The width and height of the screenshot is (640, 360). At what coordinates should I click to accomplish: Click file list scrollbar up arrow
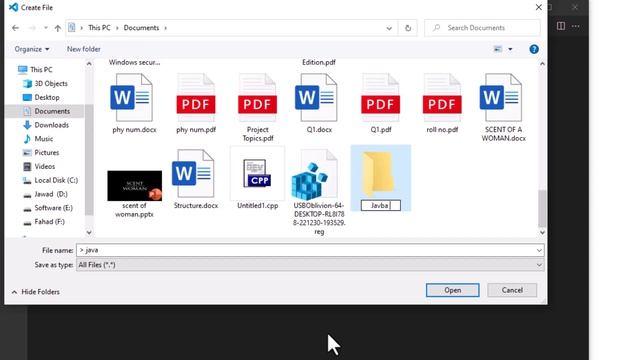[x=542, y=64]
